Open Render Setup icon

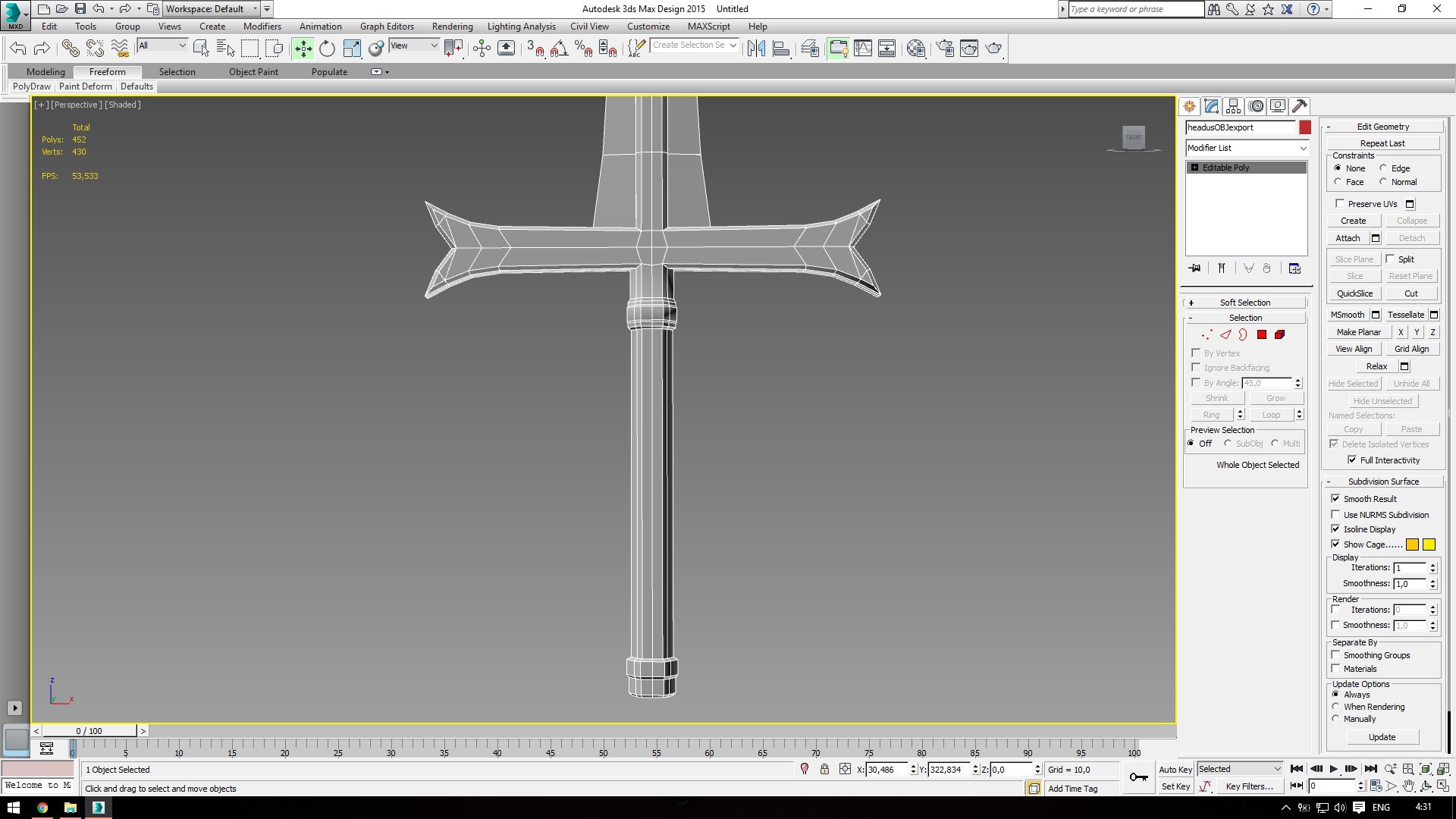[x=945, y=49]
